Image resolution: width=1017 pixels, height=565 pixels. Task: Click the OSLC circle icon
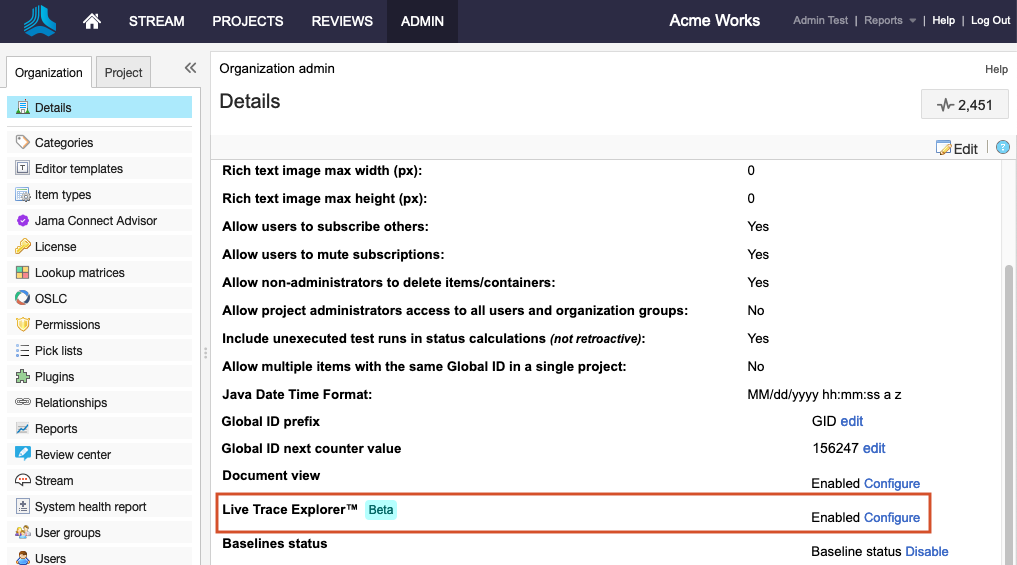pyautogui.click(x=23, y=298)
